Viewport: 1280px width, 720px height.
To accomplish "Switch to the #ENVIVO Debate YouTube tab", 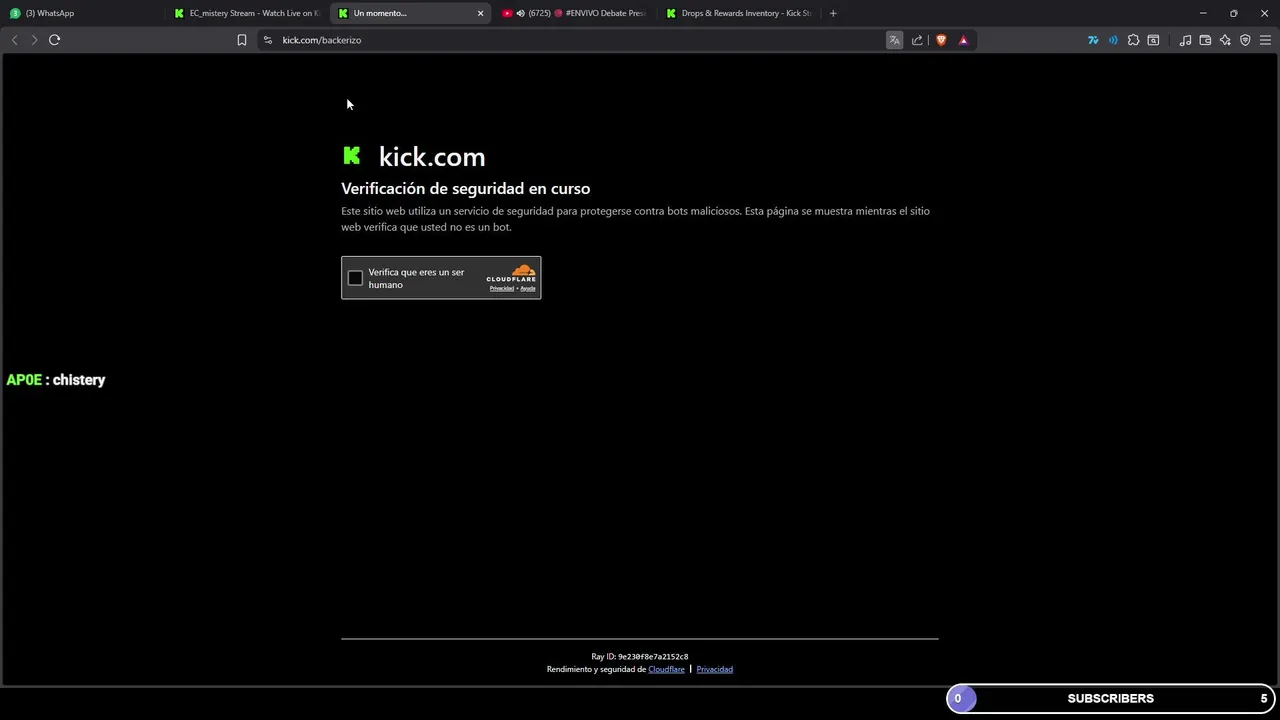I will pyautogui.click(x=575, y=13).
